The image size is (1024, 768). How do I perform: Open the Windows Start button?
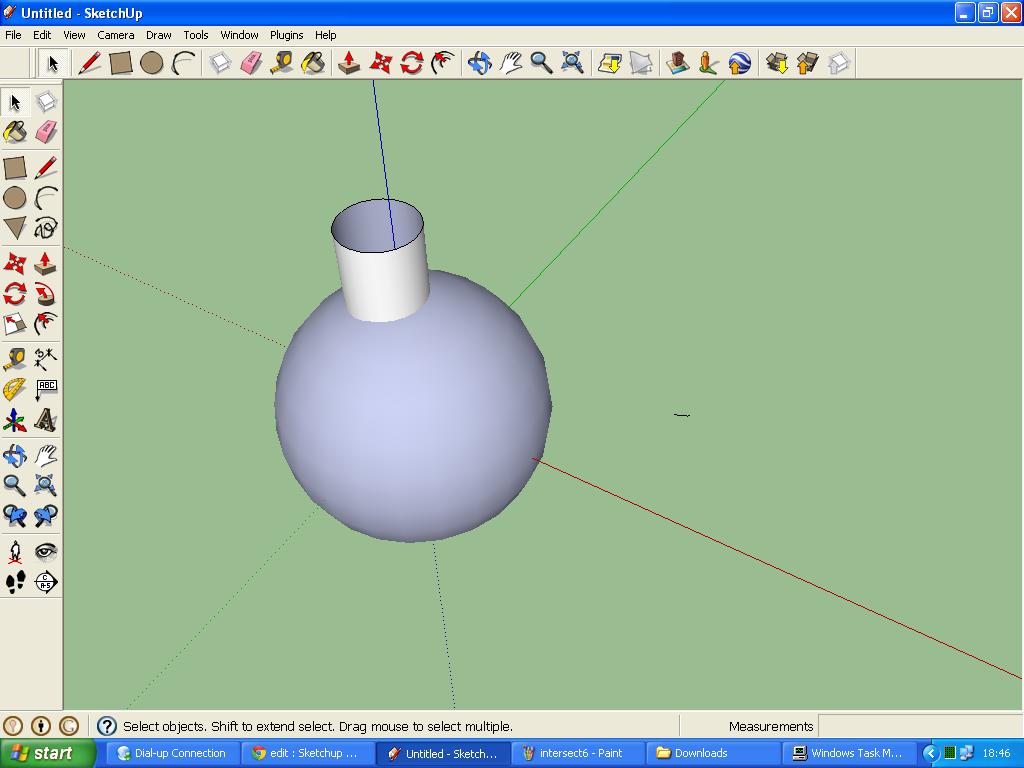click(x=46, y=753)
